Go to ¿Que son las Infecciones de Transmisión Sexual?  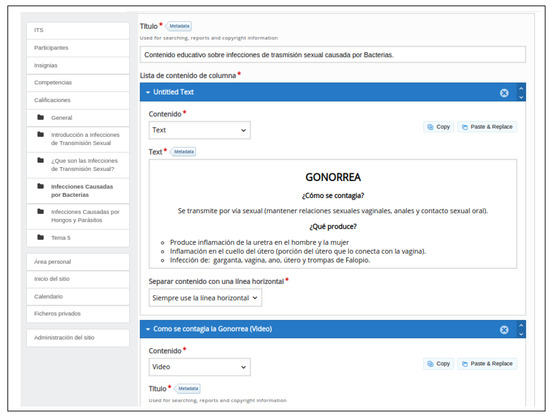click(x=78, y=165)
